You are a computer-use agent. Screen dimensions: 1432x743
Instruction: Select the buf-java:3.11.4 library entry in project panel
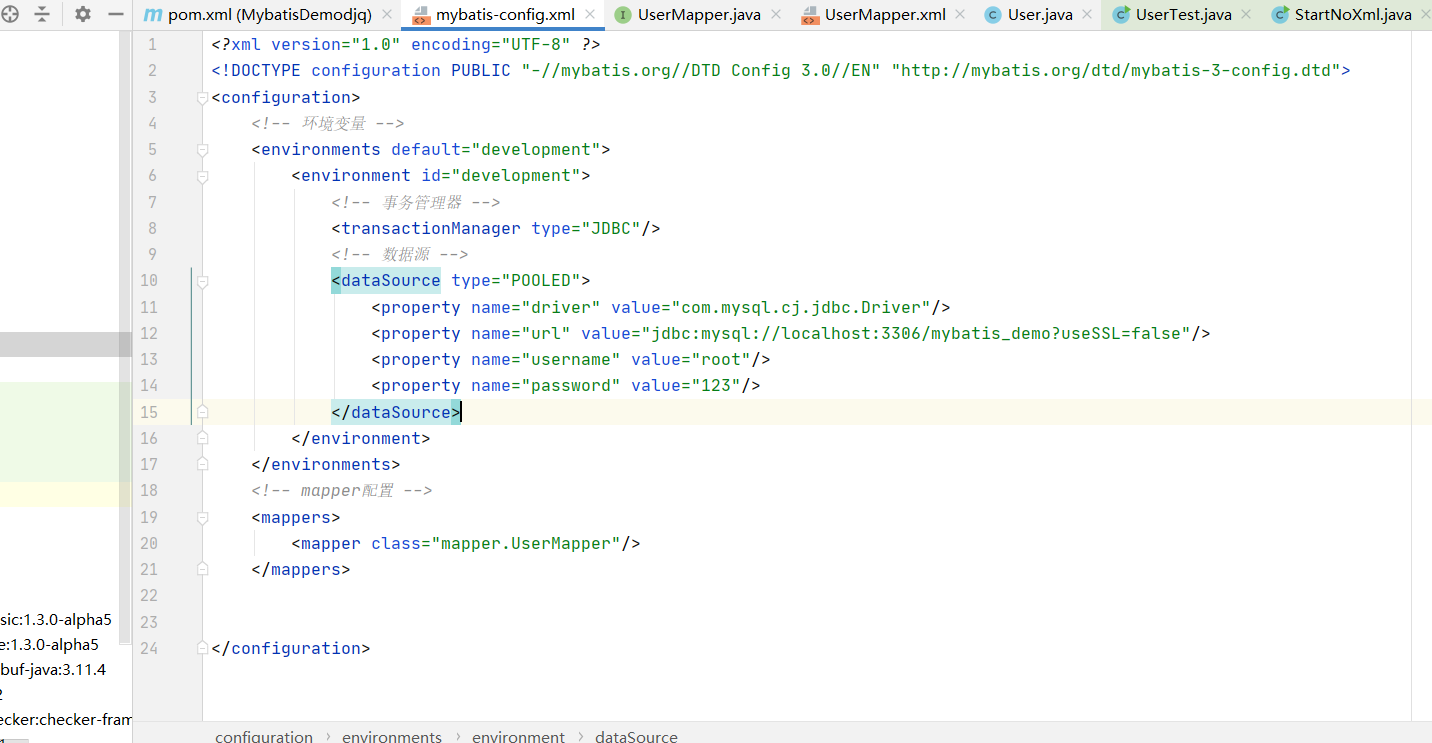point(53,670)
